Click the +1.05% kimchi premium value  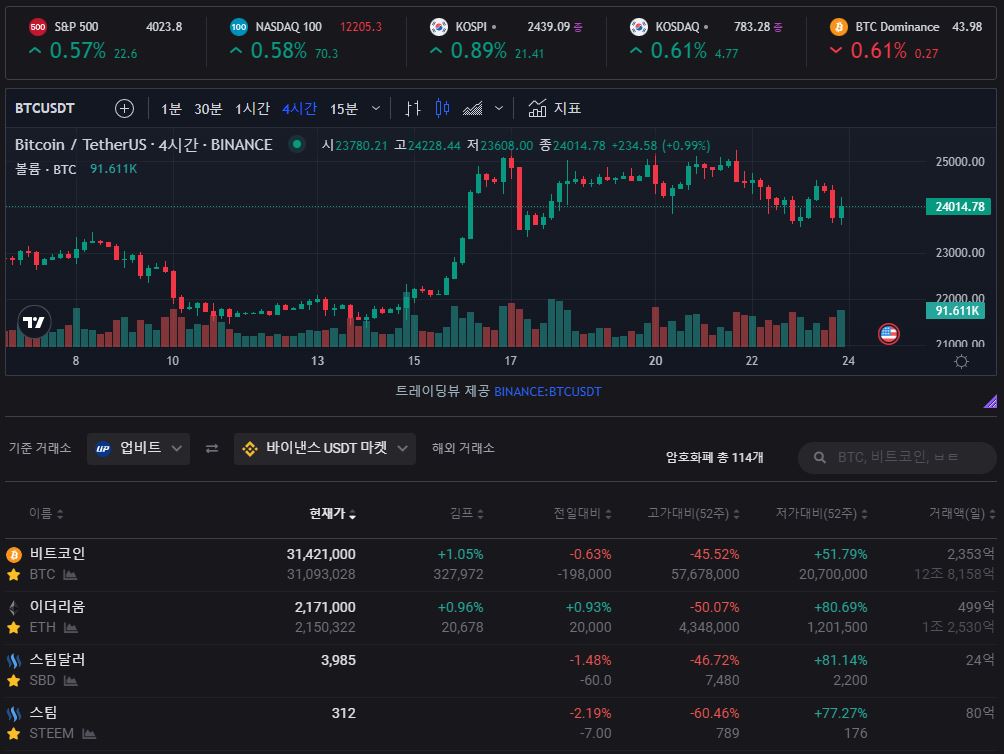[x=460, y=554]
